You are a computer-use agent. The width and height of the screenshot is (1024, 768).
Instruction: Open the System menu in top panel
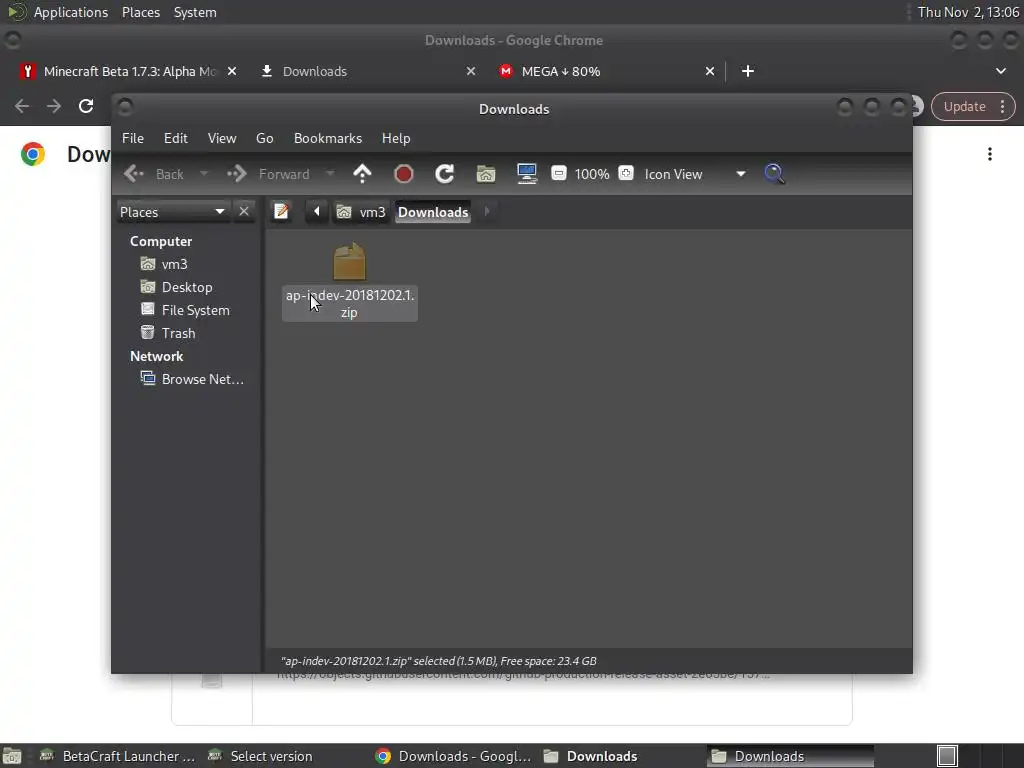point(195,12)
